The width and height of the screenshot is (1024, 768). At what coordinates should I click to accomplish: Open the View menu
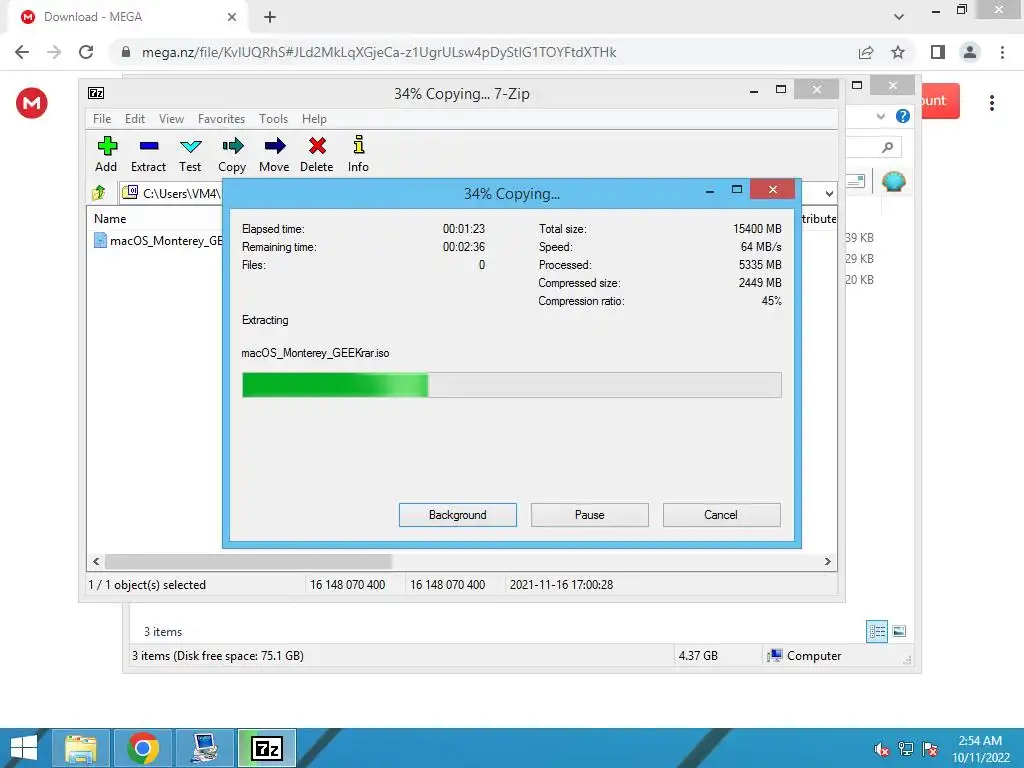coord(171,119)
